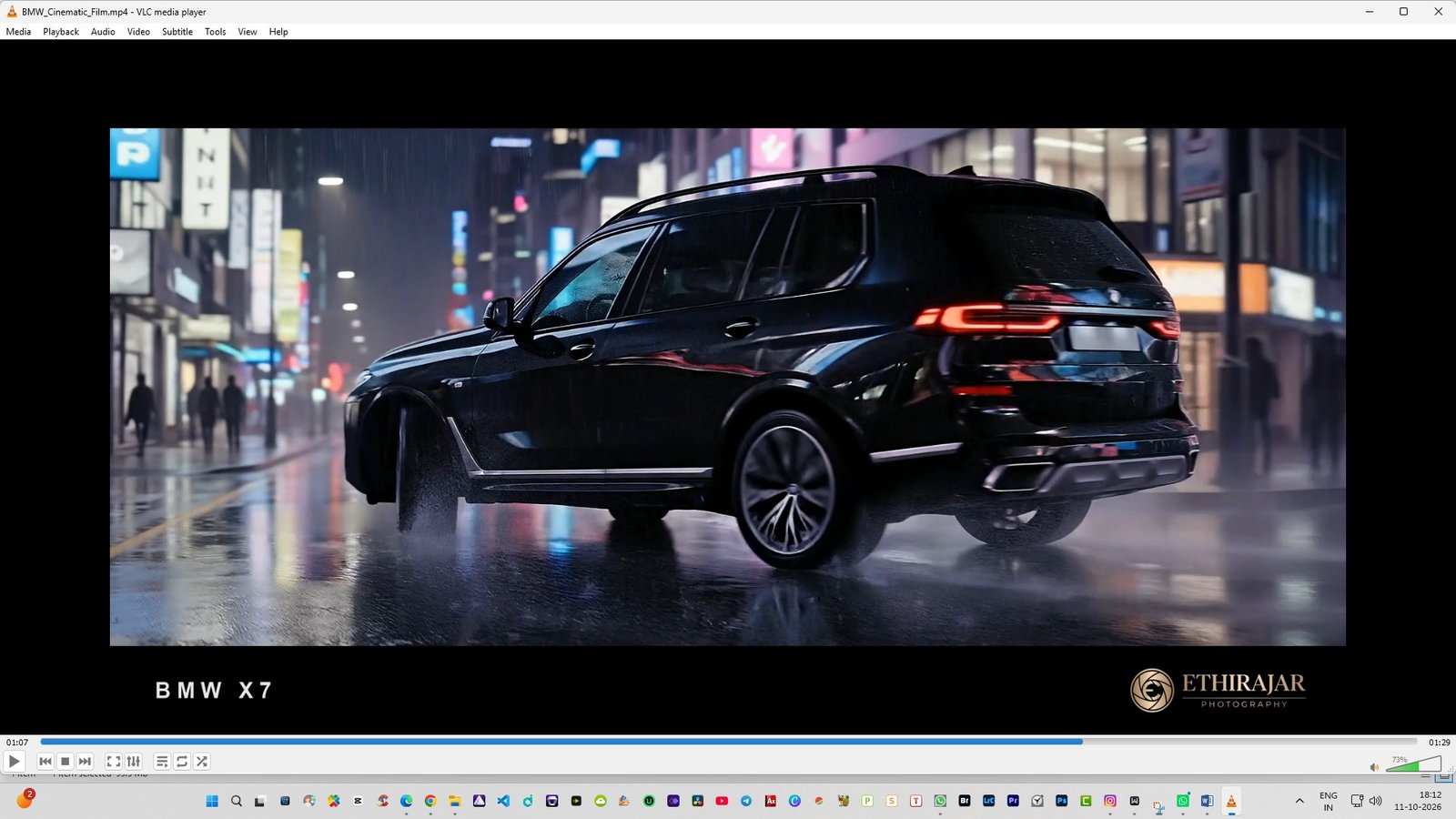The image size is (1456, 819).
Task: Launch Visual Studio Code from taskbar
Action: tap(503, 801)
